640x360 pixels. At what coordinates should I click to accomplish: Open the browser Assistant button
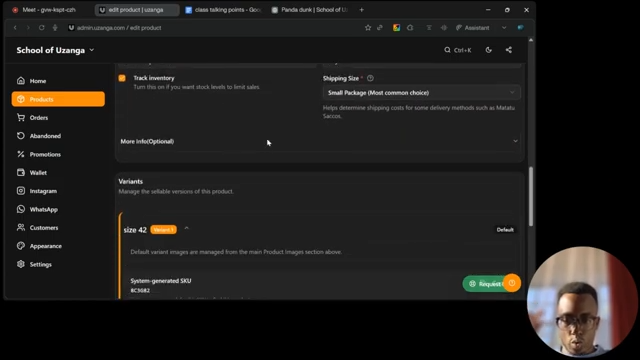click(473, 28)
